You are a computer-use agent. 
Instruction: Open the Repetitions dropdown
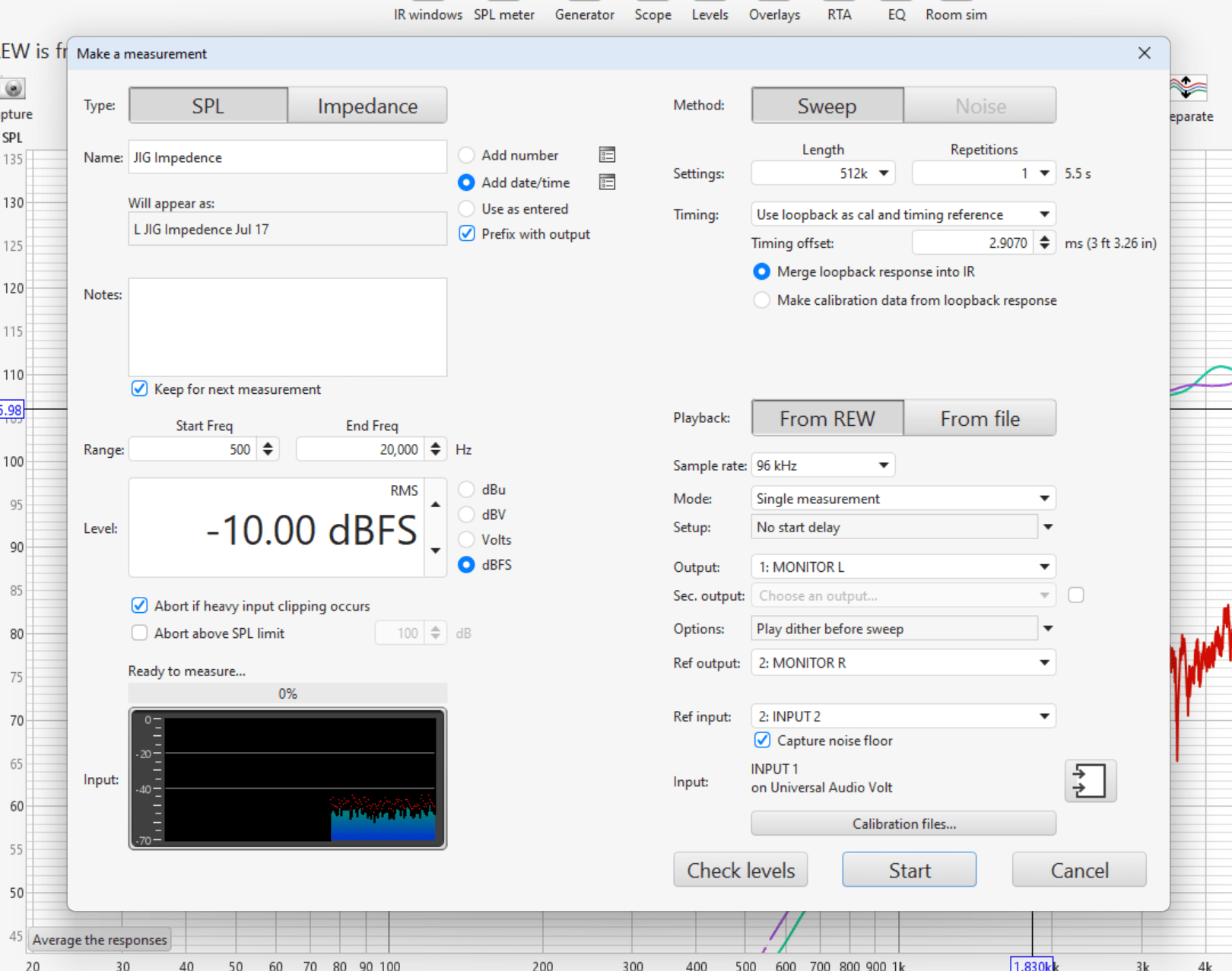[984, 173]
